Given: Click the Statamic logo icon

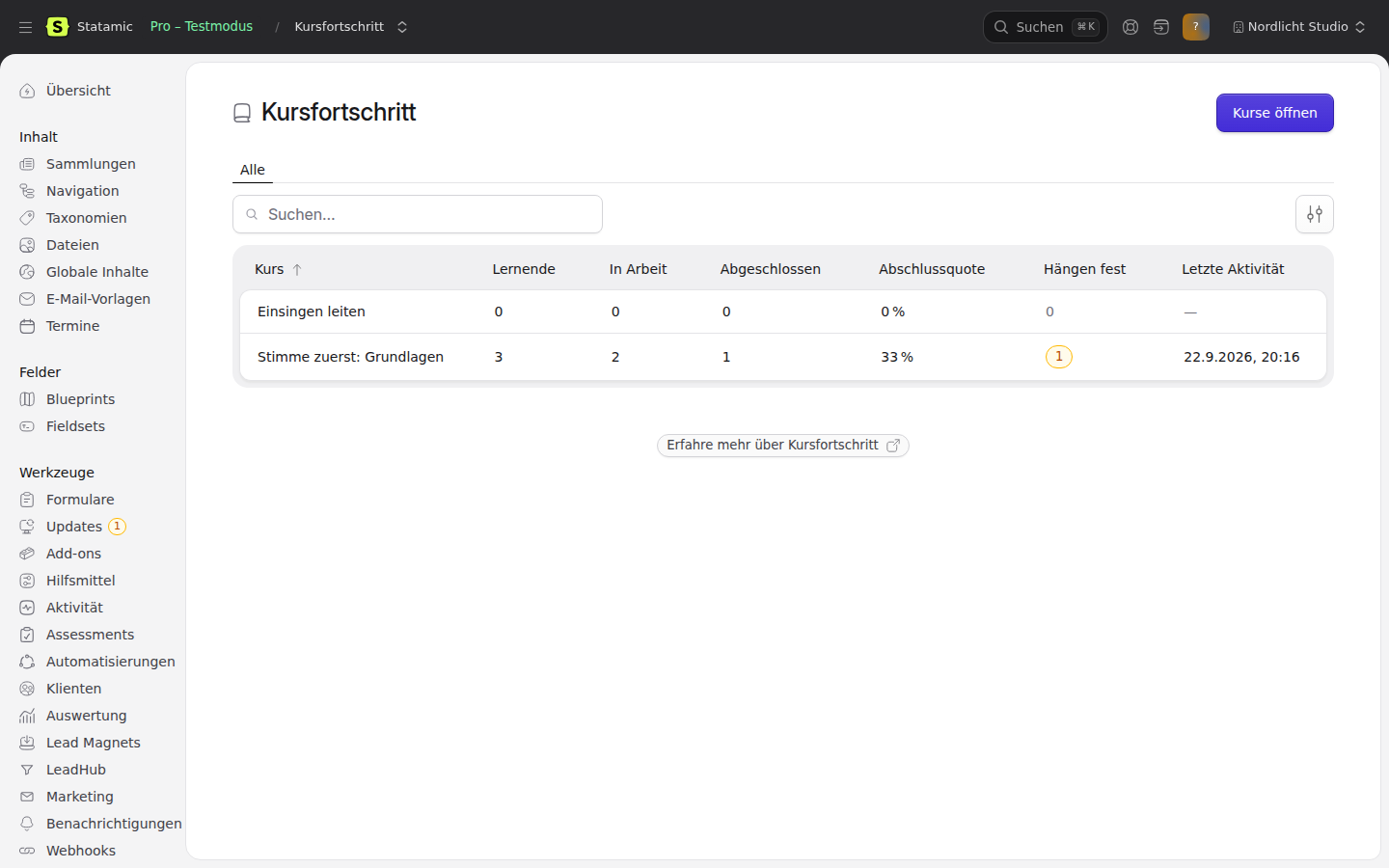Looking at the screenshot, I should point(58,27).
